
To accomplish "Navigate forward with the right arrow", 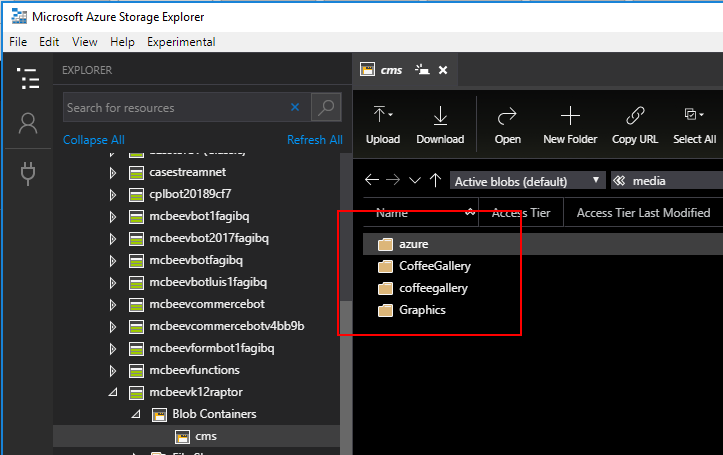I will tap(393, 180).
